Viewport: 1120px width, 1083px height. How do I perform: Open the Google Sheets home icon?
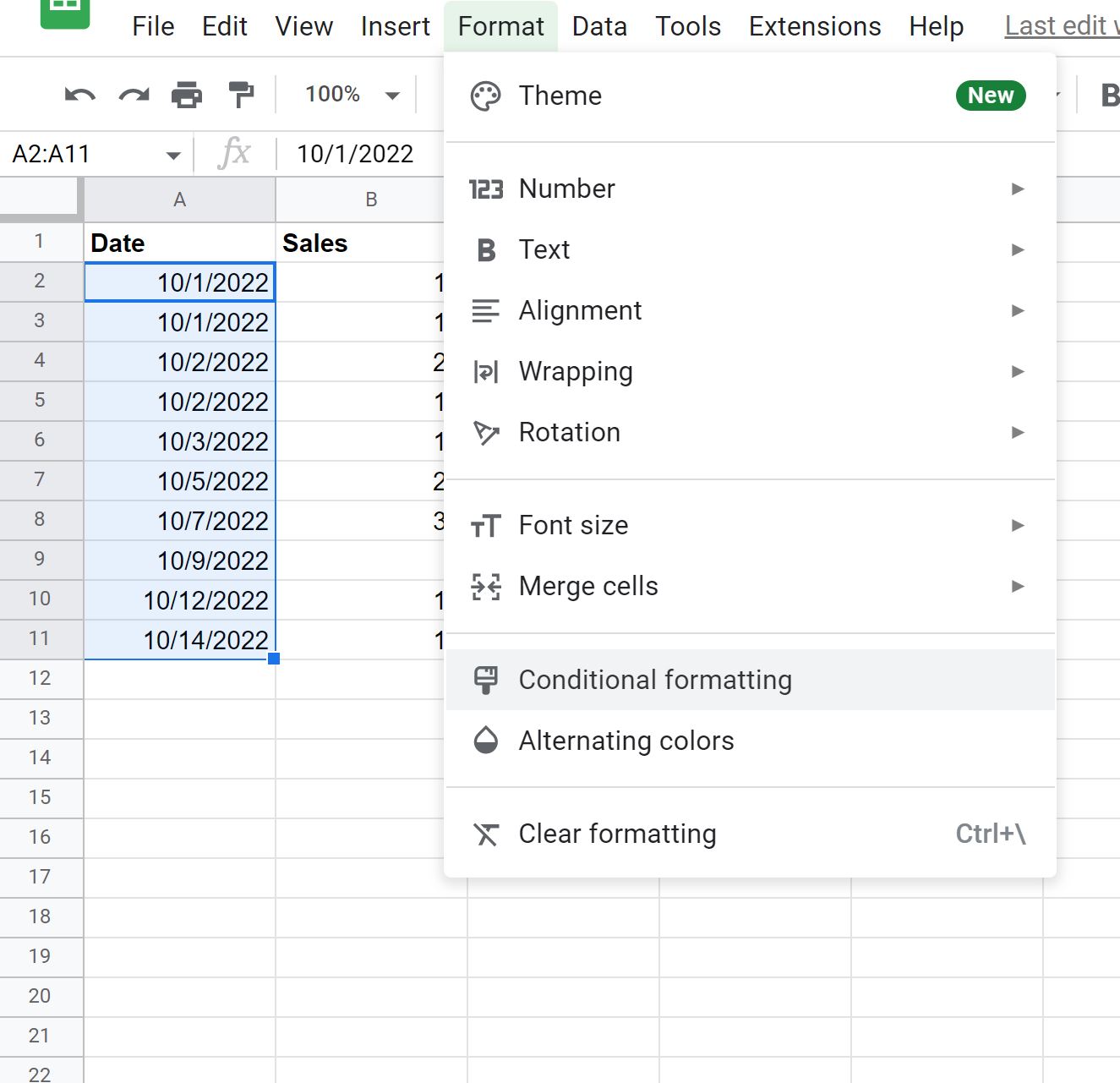(x=64, y=13)
